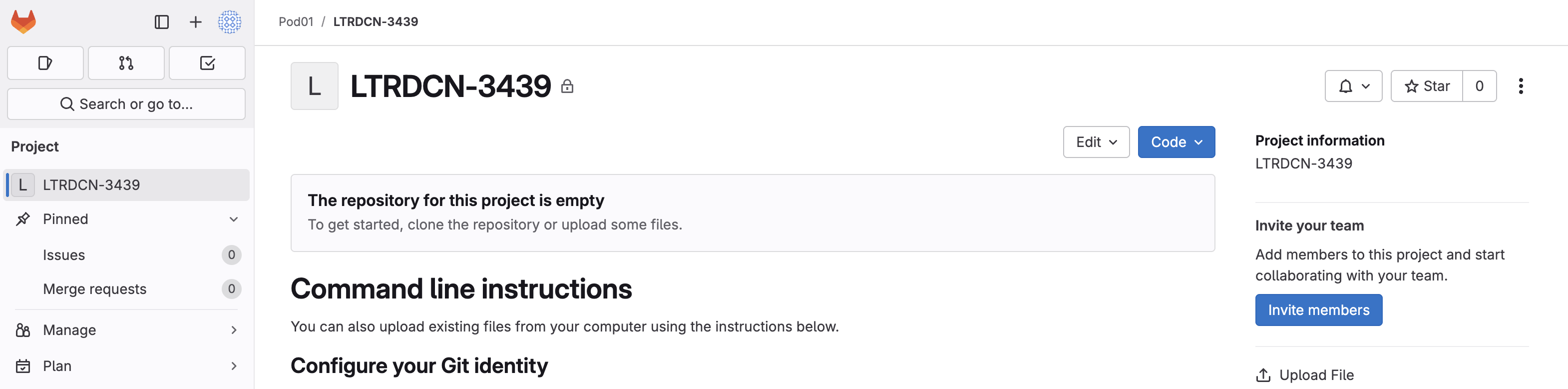Open the project actions kebab menu
Image resolution: width=1568 pixels, height=389 pixels.
(1521, 86)
